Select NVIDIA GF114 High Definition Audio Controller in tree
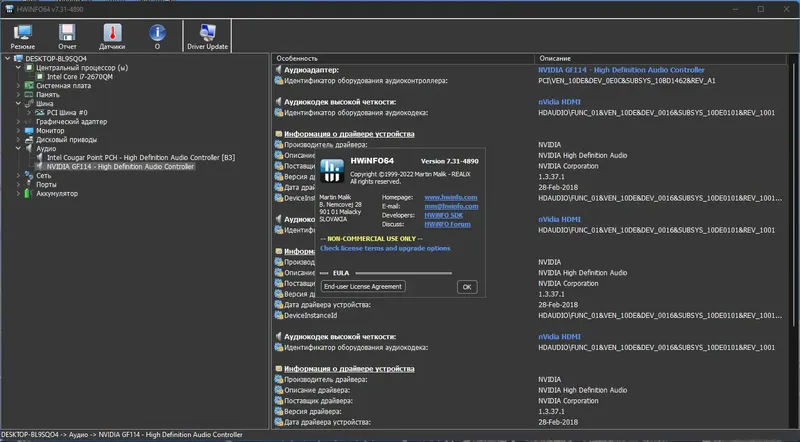 point(120,166)
